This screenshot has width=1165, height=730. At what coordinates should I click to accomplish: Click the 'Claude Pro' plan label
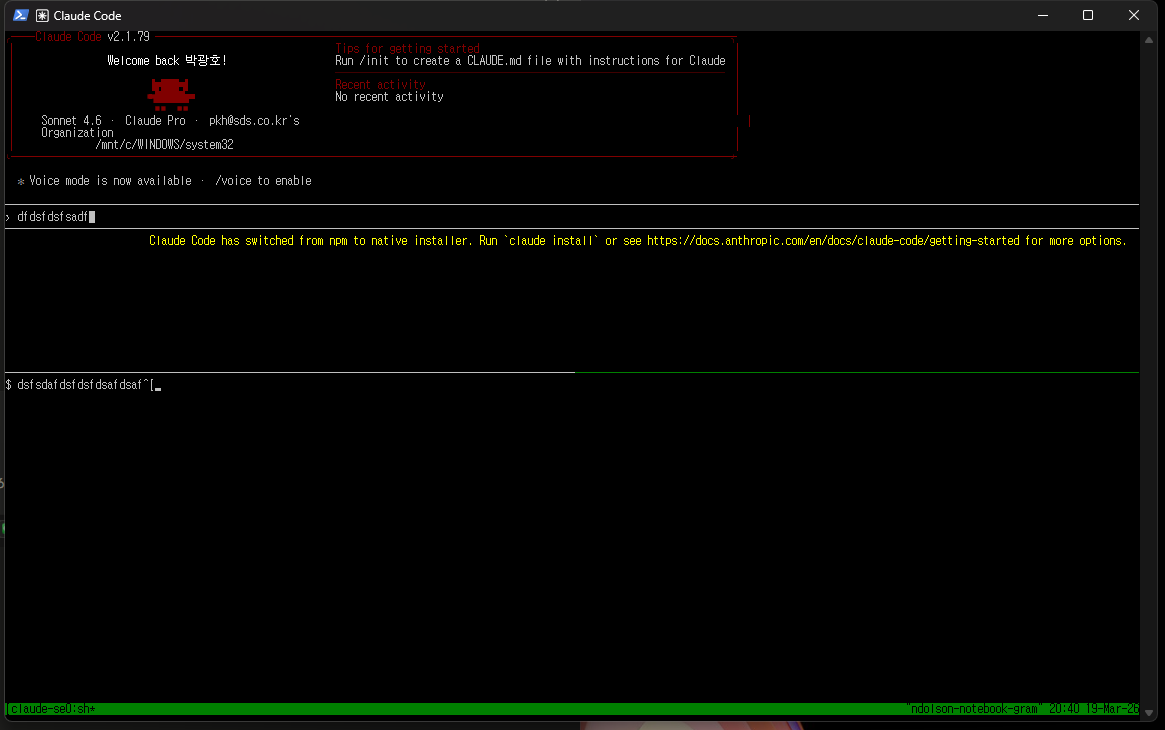(x=155, y=120)
